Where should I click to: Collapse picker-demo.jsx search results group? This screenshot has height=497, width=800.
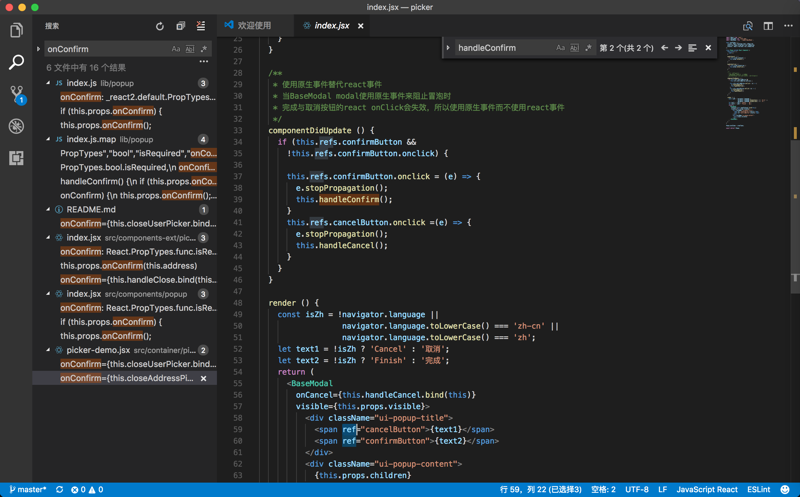[48, 351]
